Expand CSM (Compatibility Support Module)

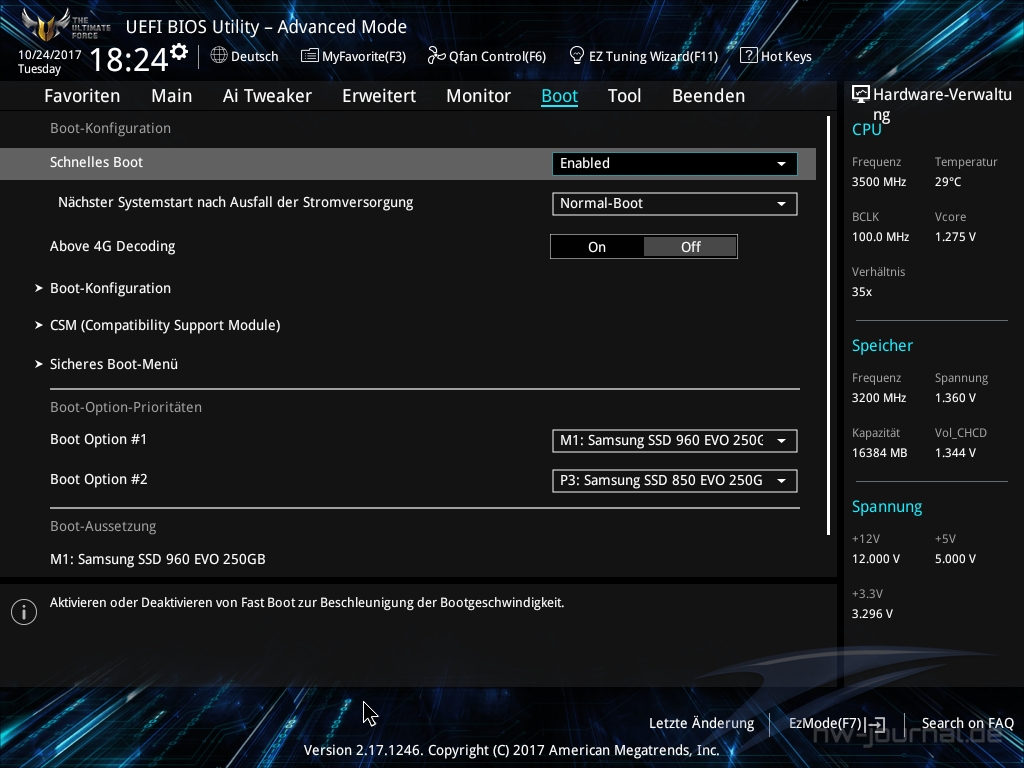point(165,325)
